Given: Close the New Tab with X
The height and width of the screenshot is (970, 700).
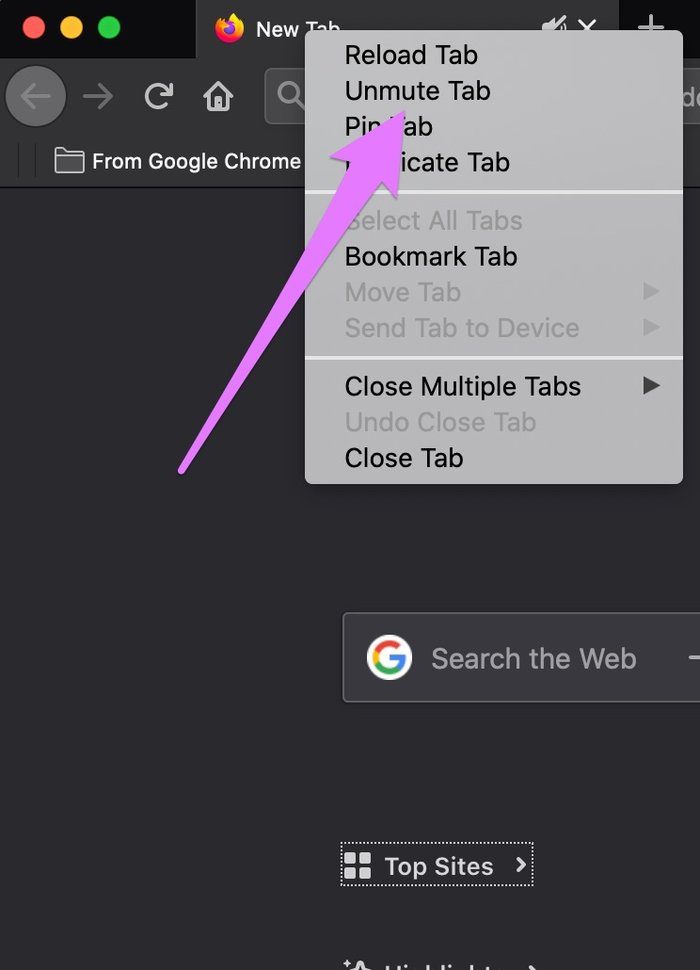Looking at the screenshot, I should (x=587, y=26).
